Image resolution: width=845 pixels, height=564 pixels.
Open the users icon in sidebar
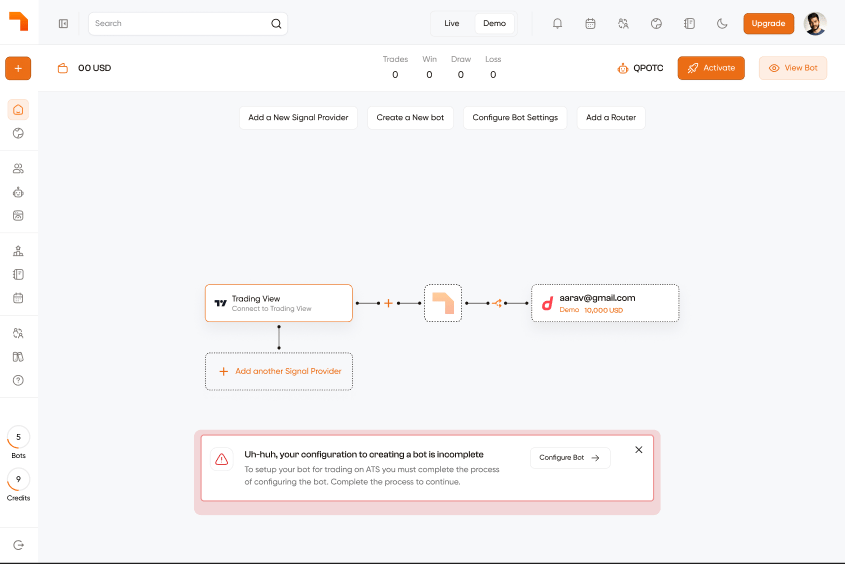tap(18, 169)
